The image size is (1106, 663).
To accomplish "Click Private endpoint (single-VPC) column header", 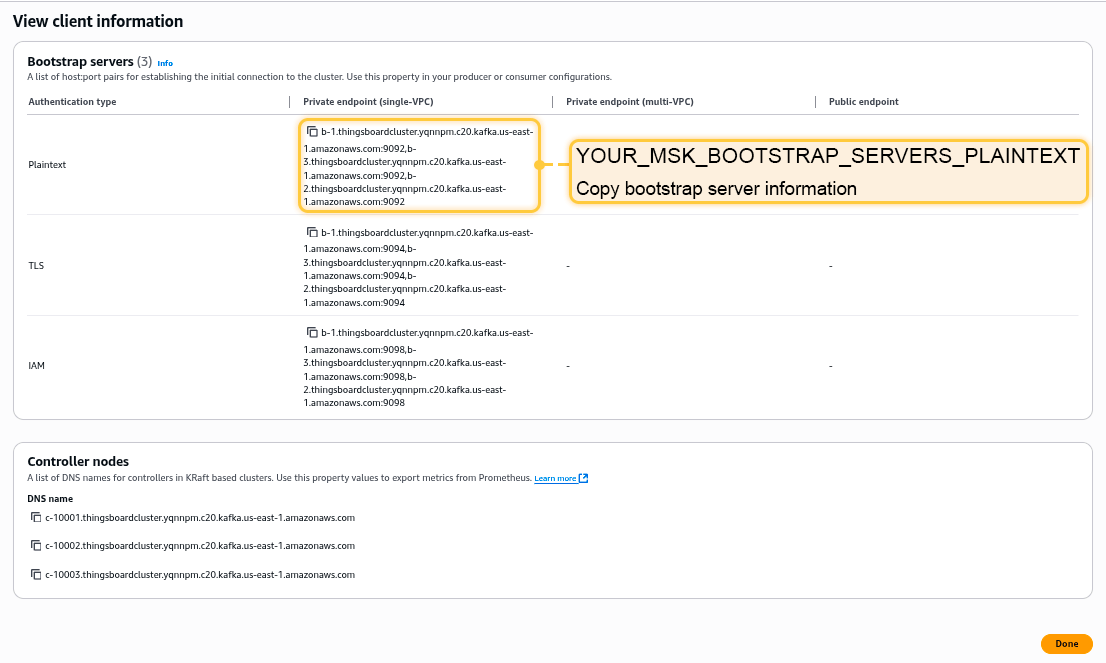I will tap(368, 102).
